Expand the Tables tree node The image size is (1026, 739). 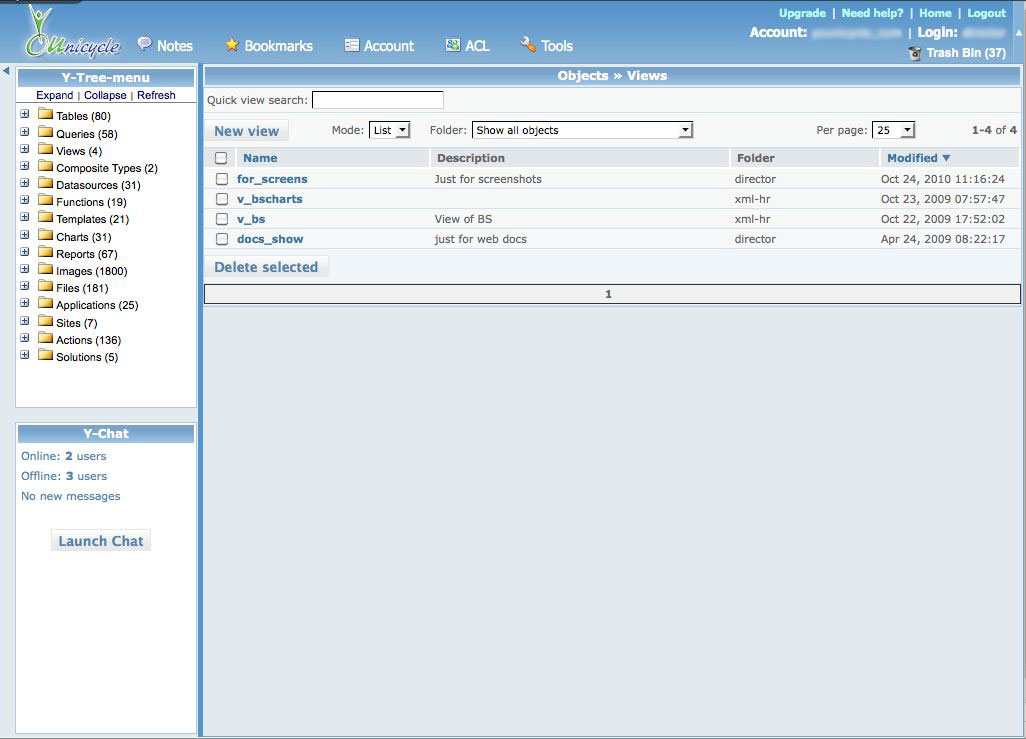pos(25,115)
